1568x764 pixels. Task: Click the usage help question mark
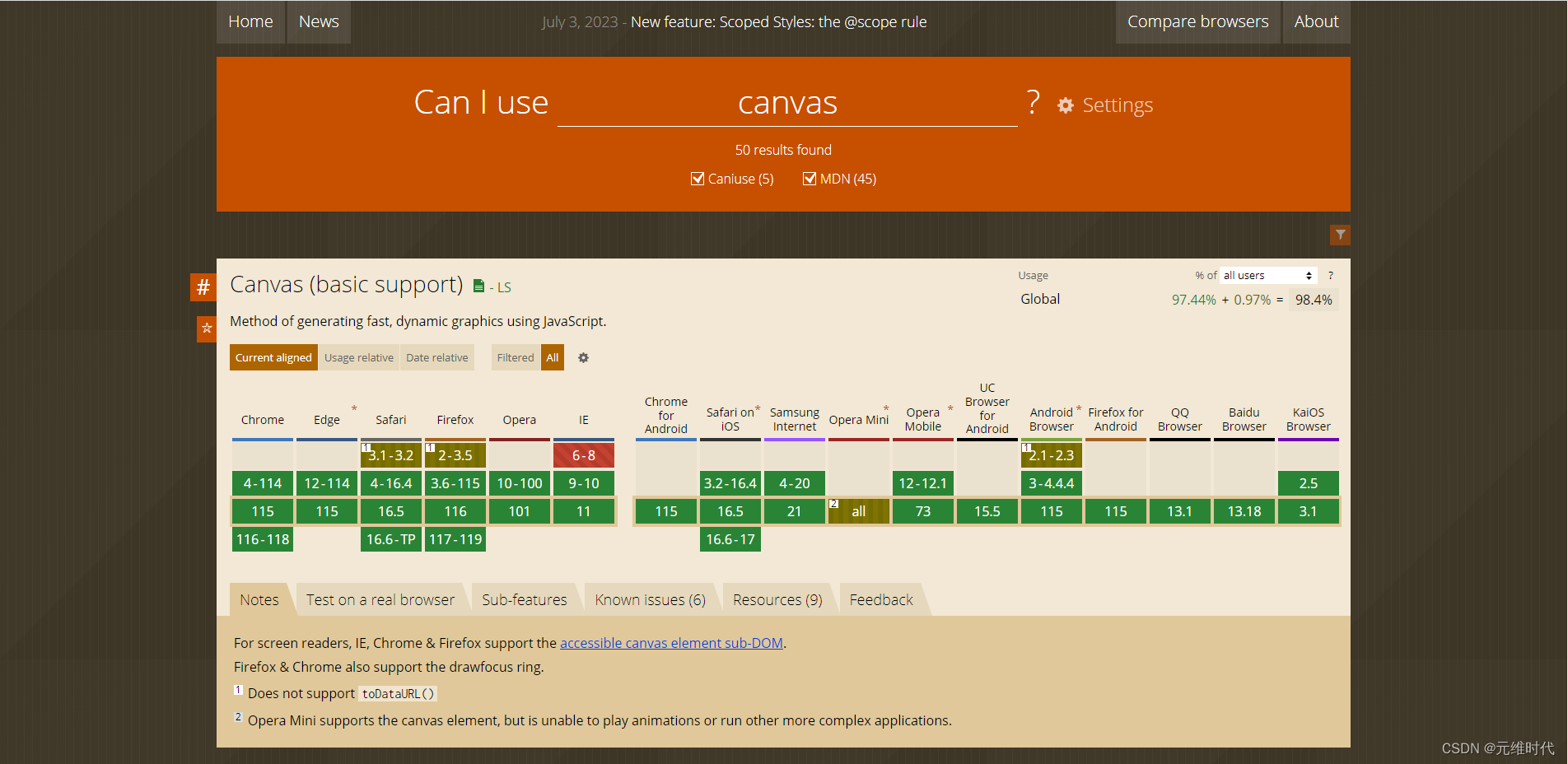(1330, 276)
